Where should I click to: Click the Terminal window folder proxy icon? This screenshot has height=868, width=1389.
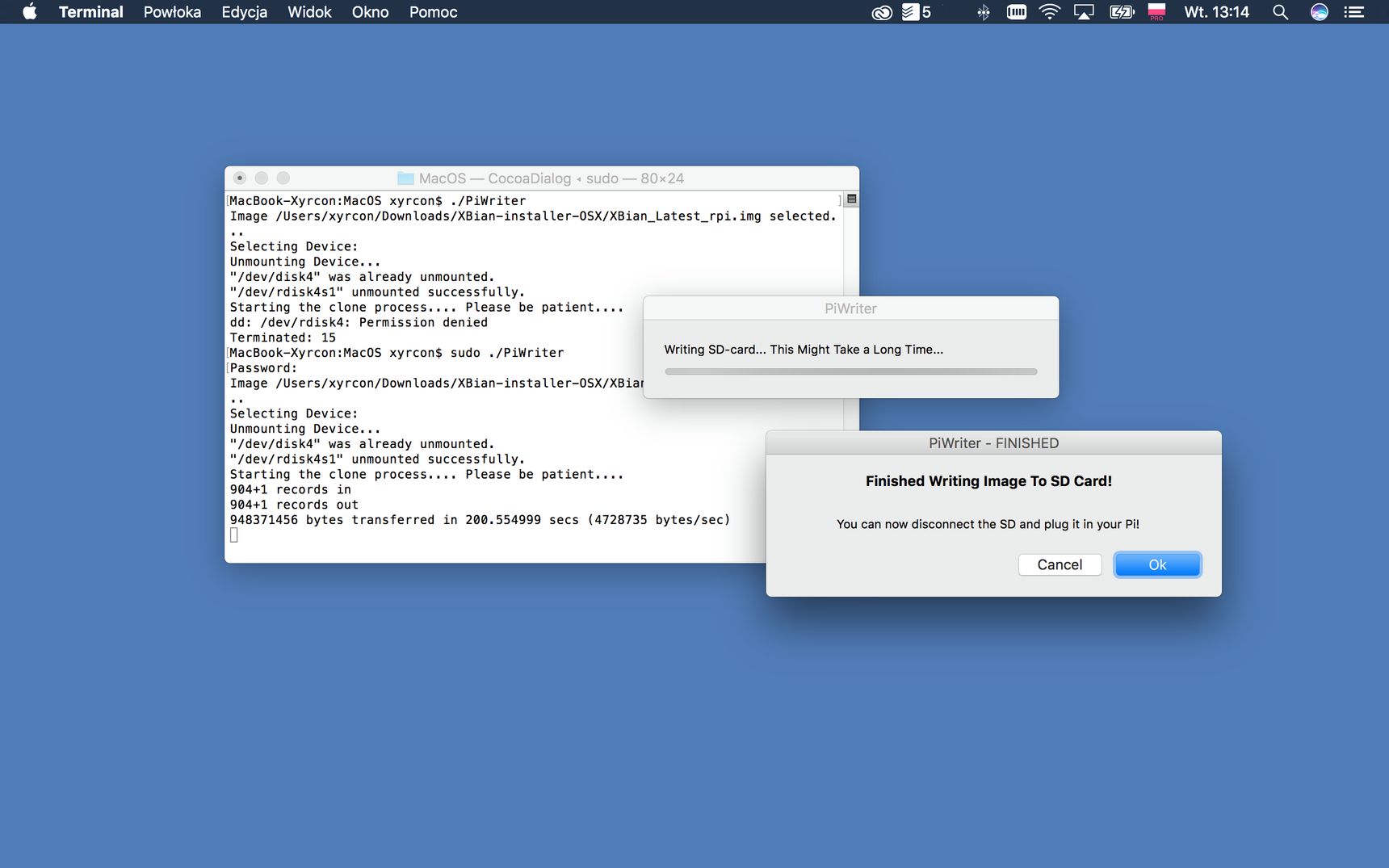[405, 178]
